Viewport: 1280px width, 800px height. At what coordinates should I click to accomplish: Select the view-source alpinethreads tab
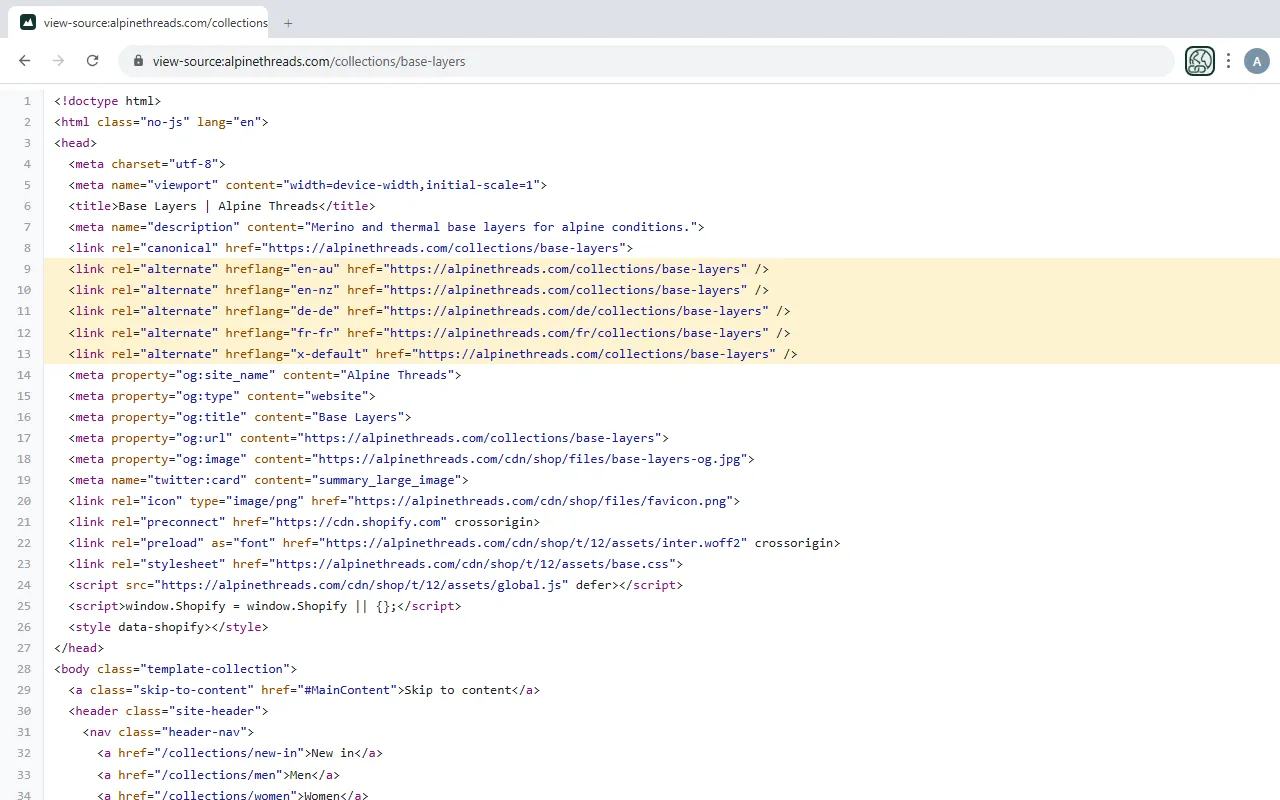(x=138, y=22)
